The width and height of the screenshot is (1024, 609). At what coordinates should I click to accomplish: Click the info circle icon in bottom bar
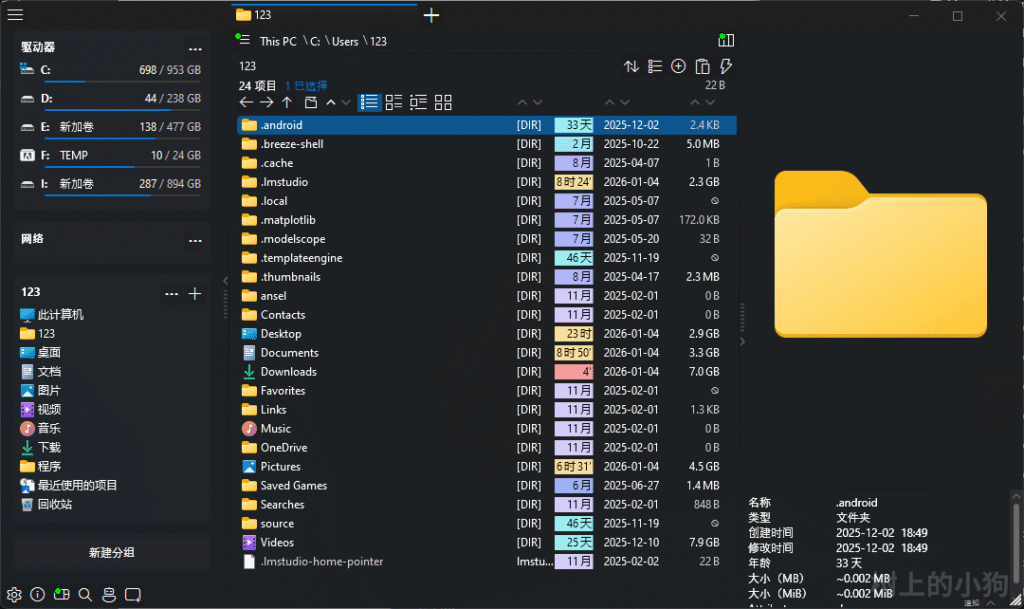pyautogui.click(x=37, y=595)
